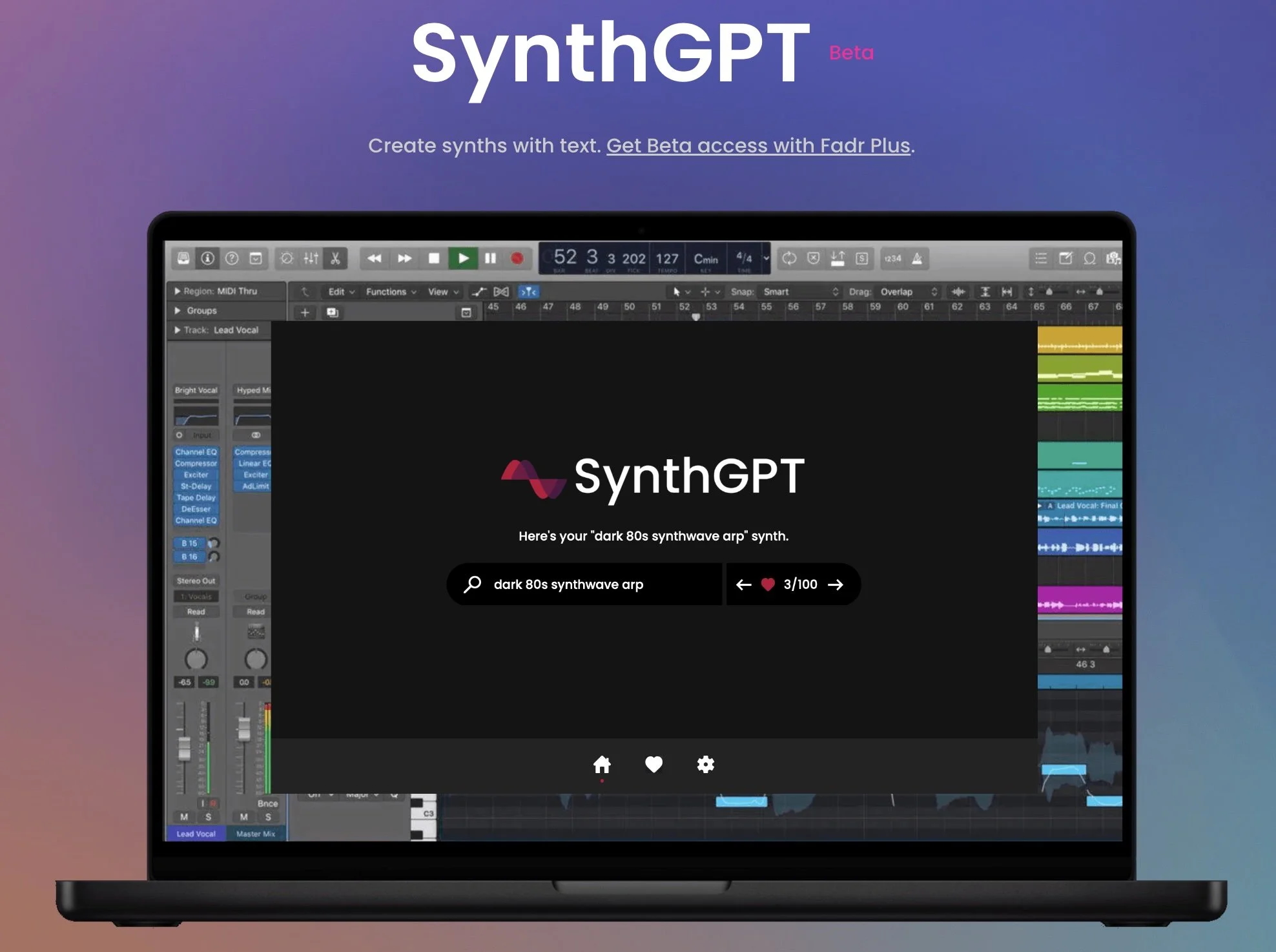
Task: Toggle the Count-in 1234 button
Action: tap(893, 258)
